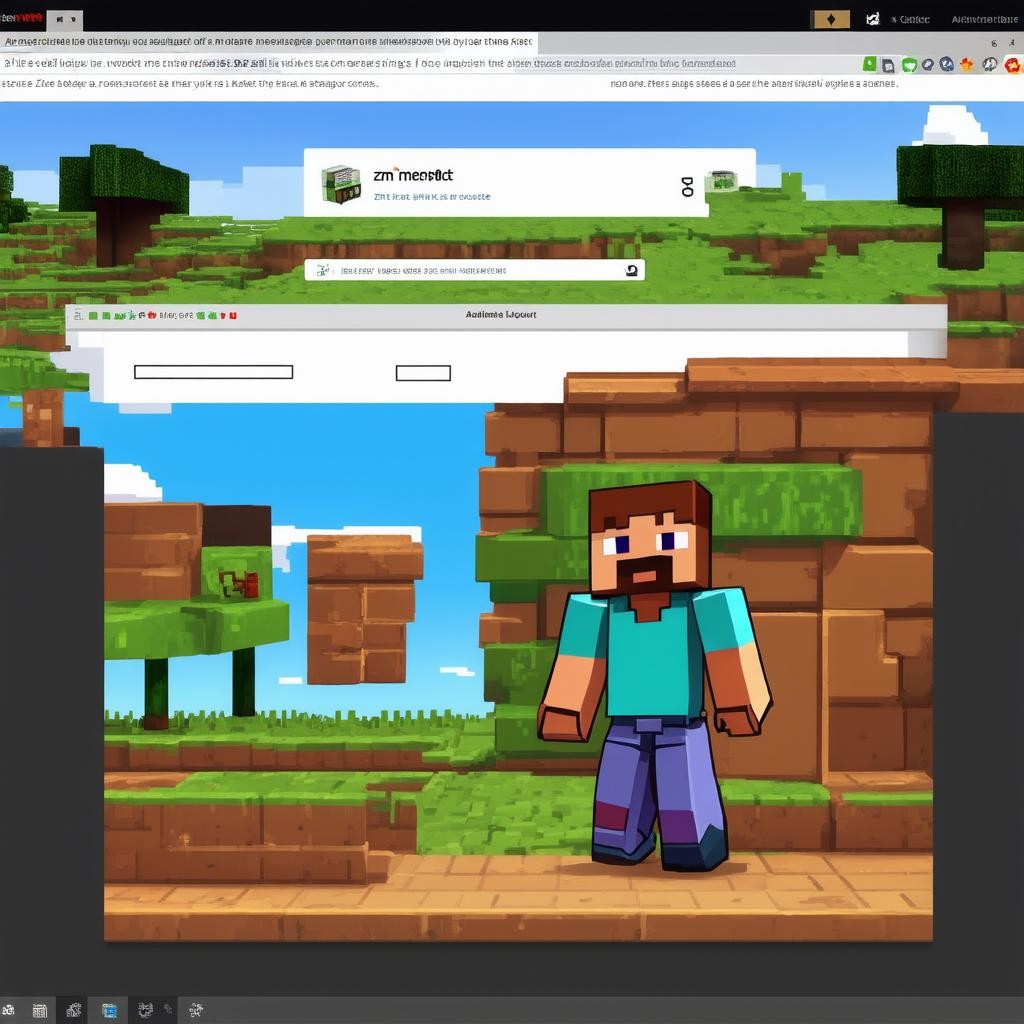The image size is (1024, 1024).
Task: Open the blue window app in taskbar
Action: (109, 1010)
